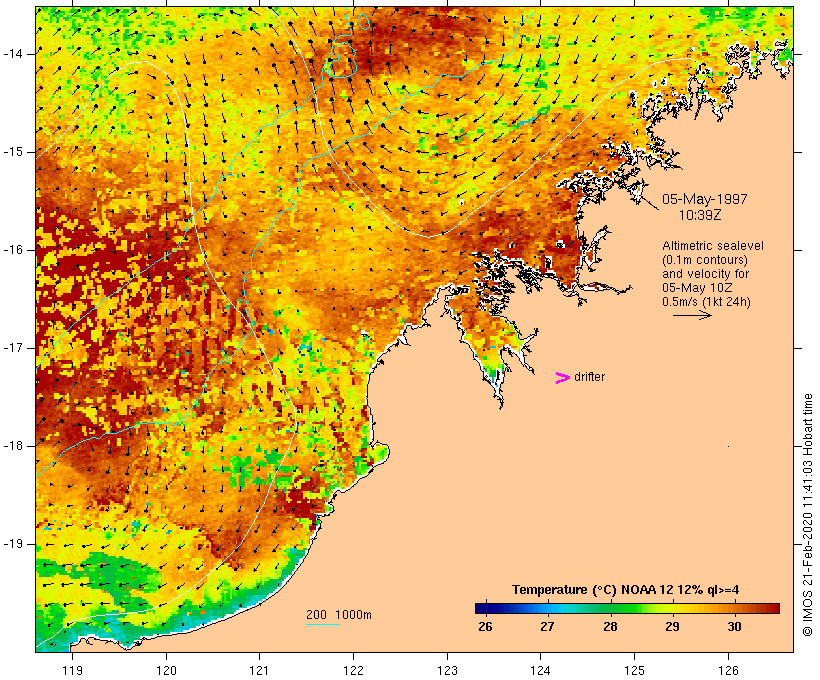The image size is (820, 680).
Task: Click the cyan 200m contour legend line
Action: (x=323, y=624)
